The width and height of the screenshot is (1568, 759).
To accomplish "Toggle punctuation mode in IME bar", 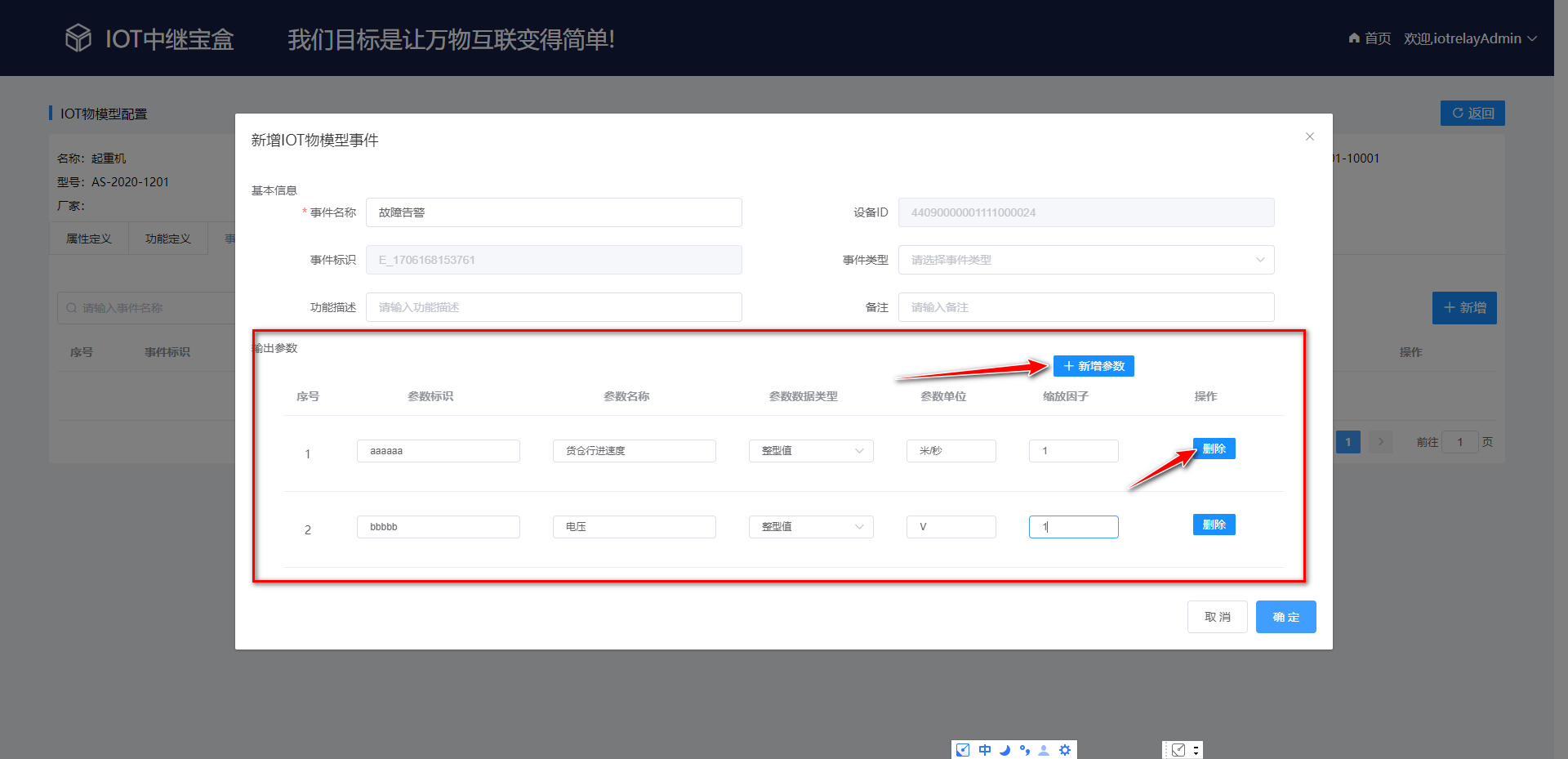I will (x=1026, y=749).
